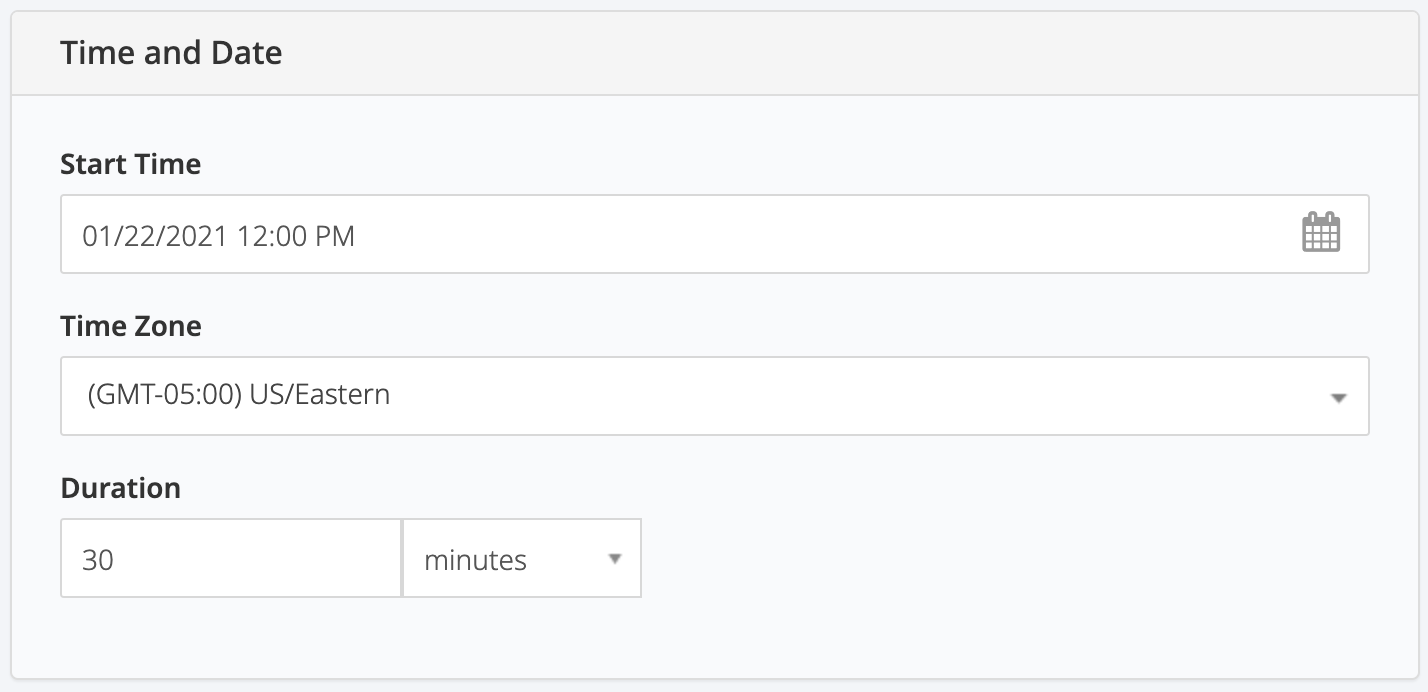
Task: Open the US/Eastern time zone selector
Action: [x=715, y=396]
